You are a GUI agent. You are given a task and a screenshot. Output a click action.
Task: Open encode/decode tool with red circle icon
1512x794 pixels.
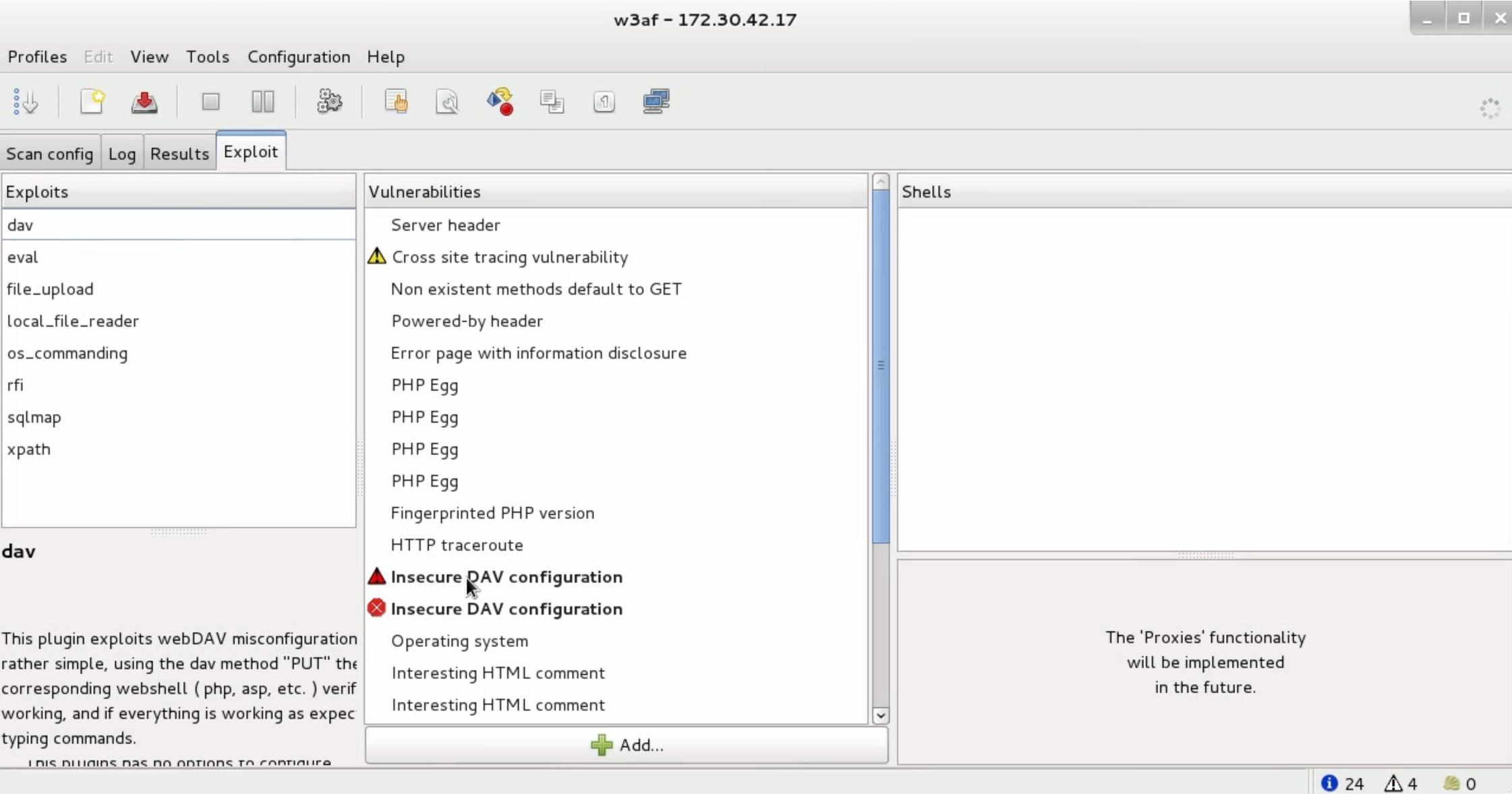pos(500,102)
